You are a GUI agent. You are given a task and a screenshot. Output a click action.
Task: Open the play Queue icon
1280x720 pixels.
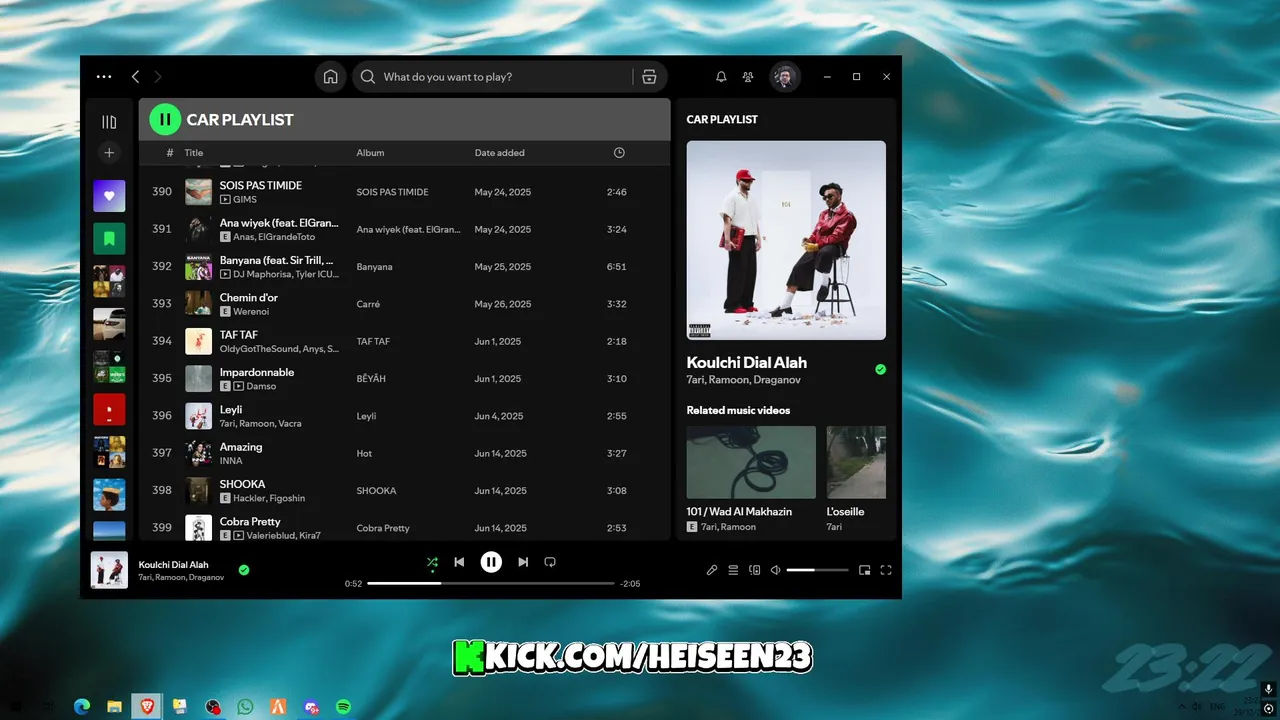tap(733, 570)
